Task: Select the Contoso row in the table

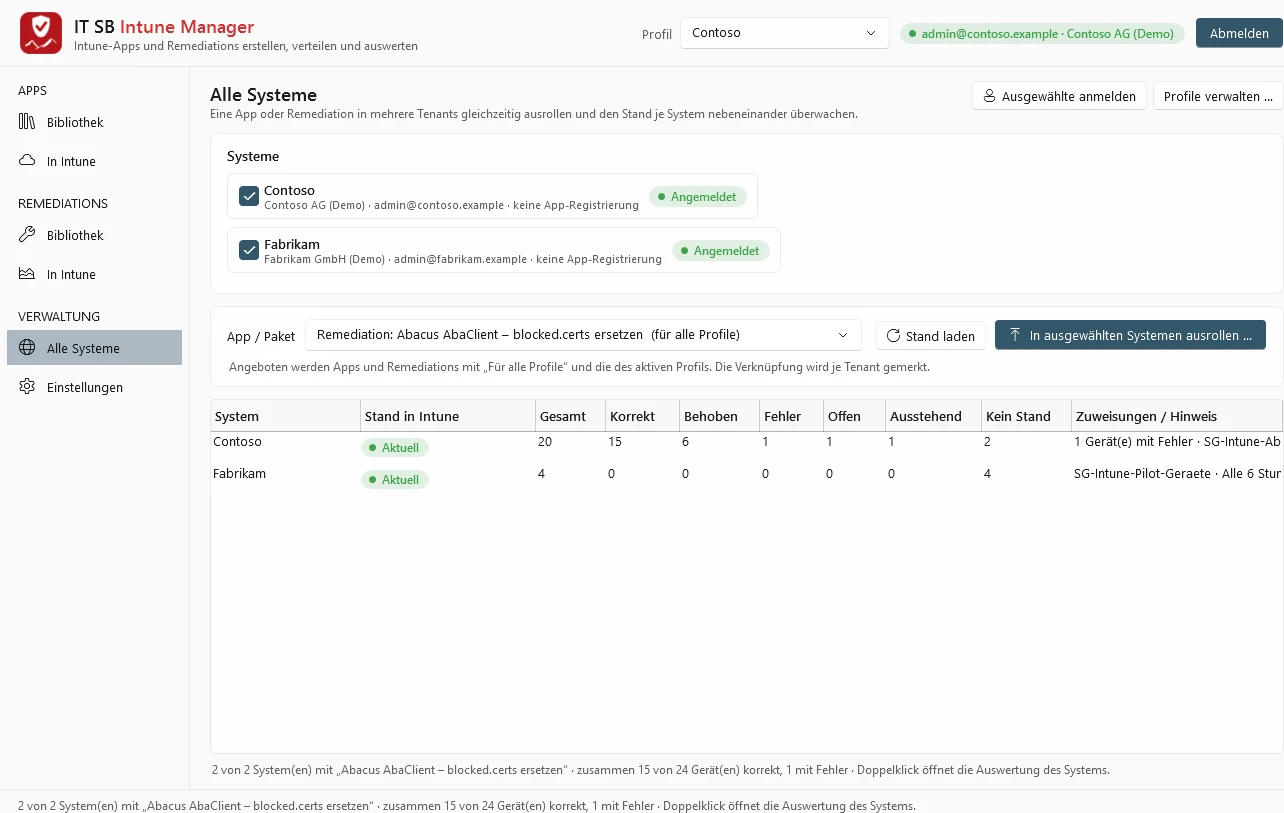Action: (x=746, y=447)
